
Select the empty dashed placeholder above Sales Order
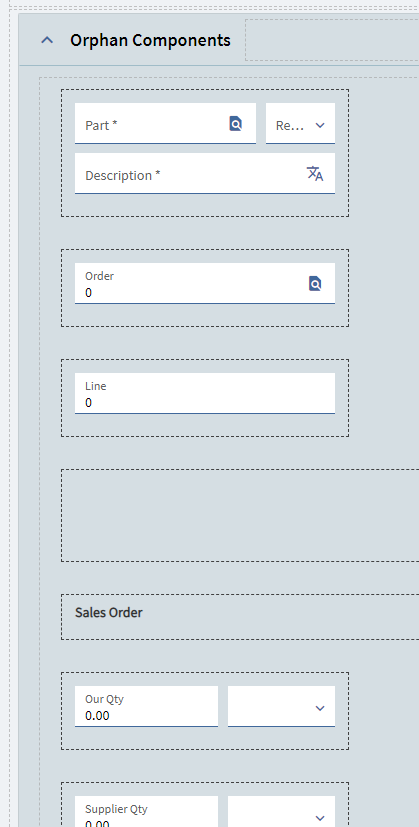pos(240,515)
